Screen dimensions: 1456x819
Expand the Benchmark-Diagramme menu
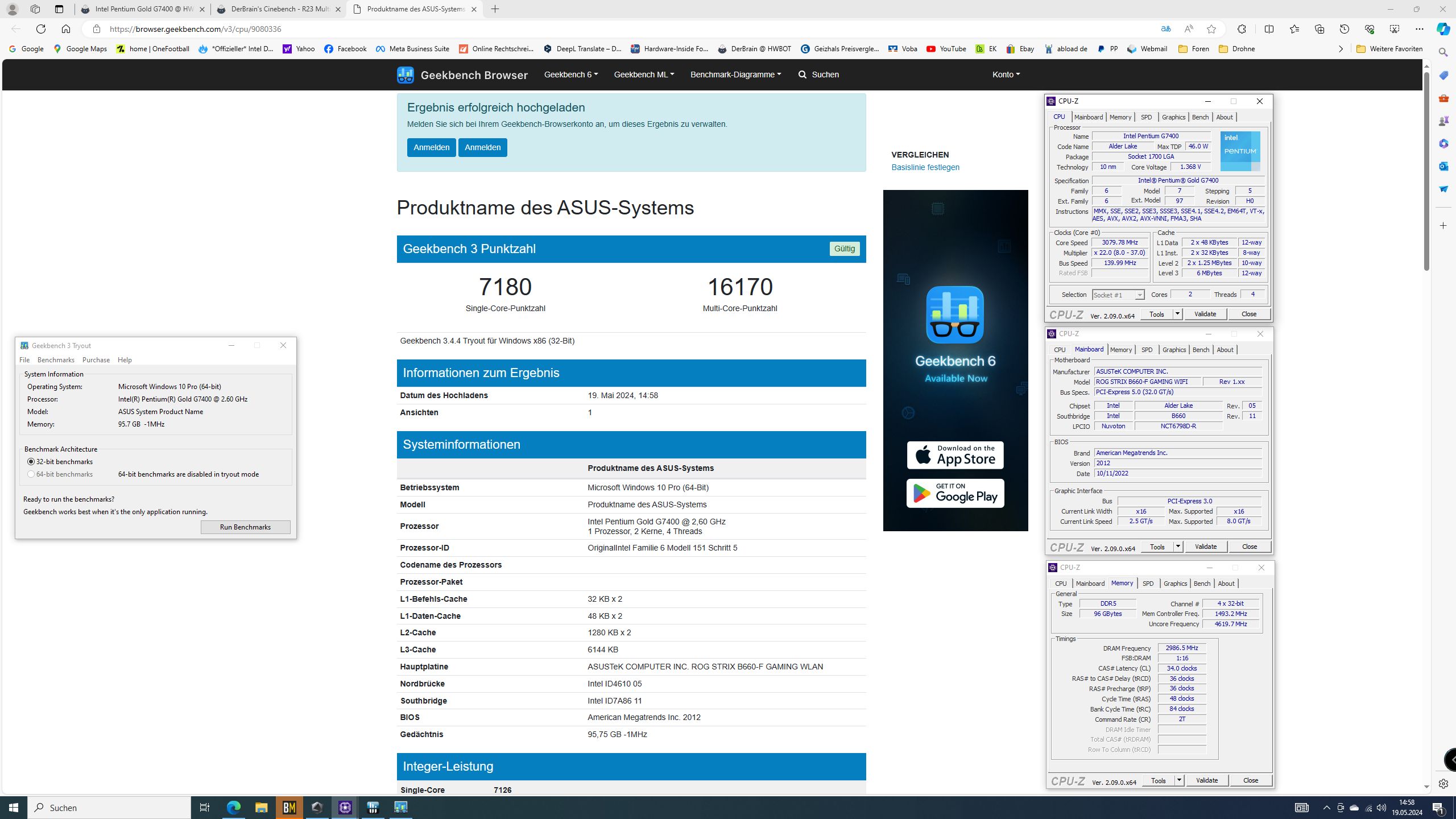click(x=735, y=75)
